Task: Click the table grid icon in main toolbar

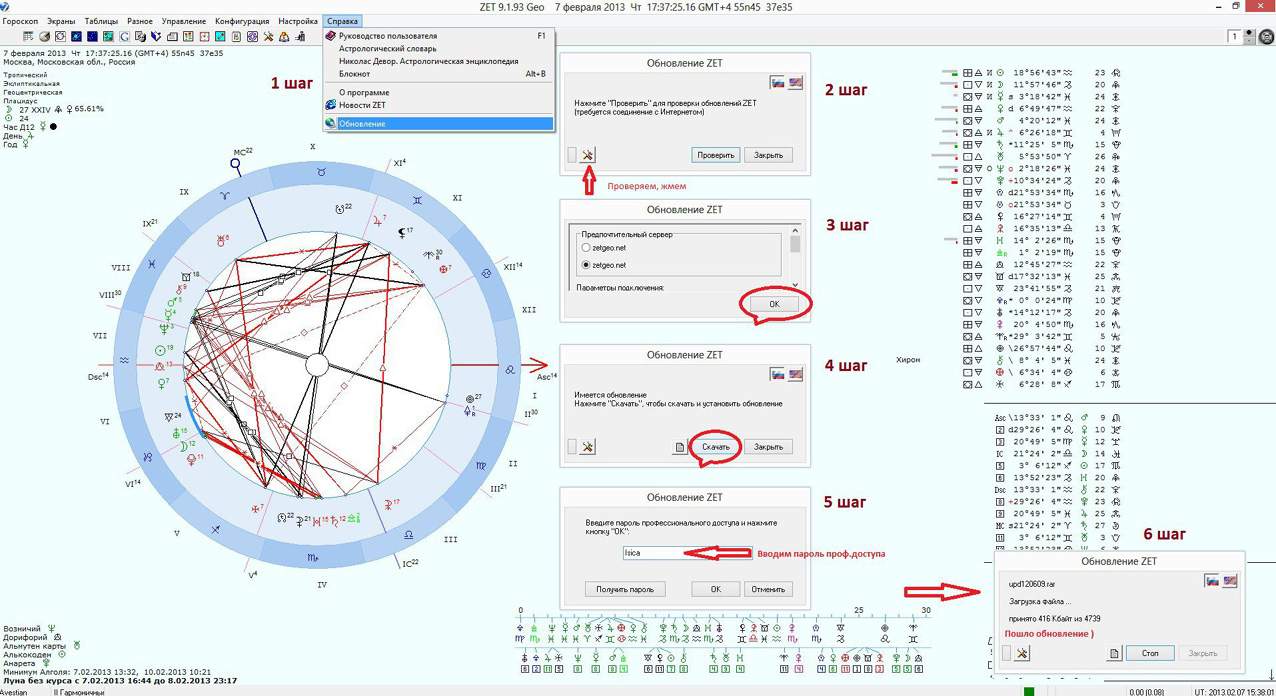Action: coord(28,37)
